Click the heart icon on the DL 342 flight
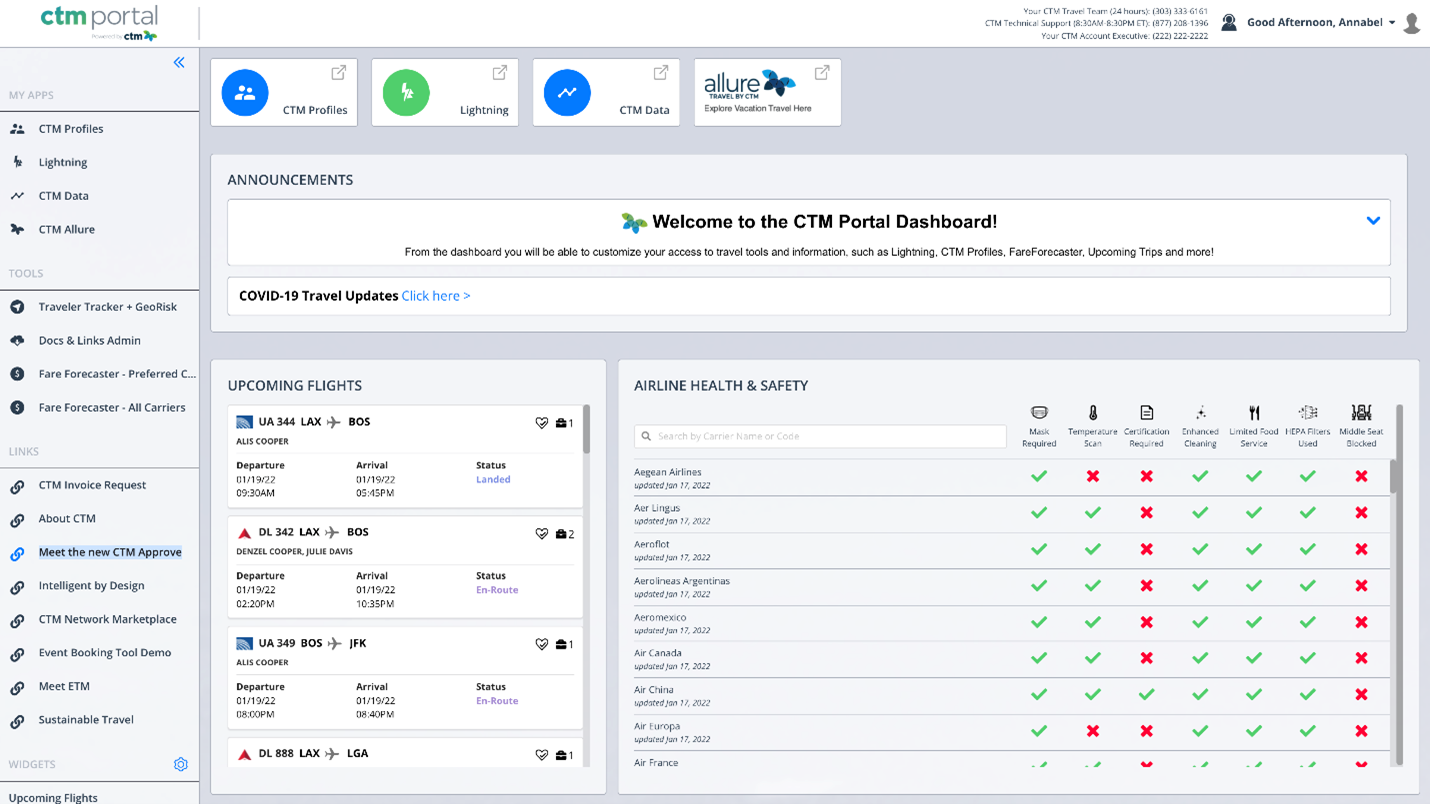The width and height of the screenshot is (1430, 804). 542,534
